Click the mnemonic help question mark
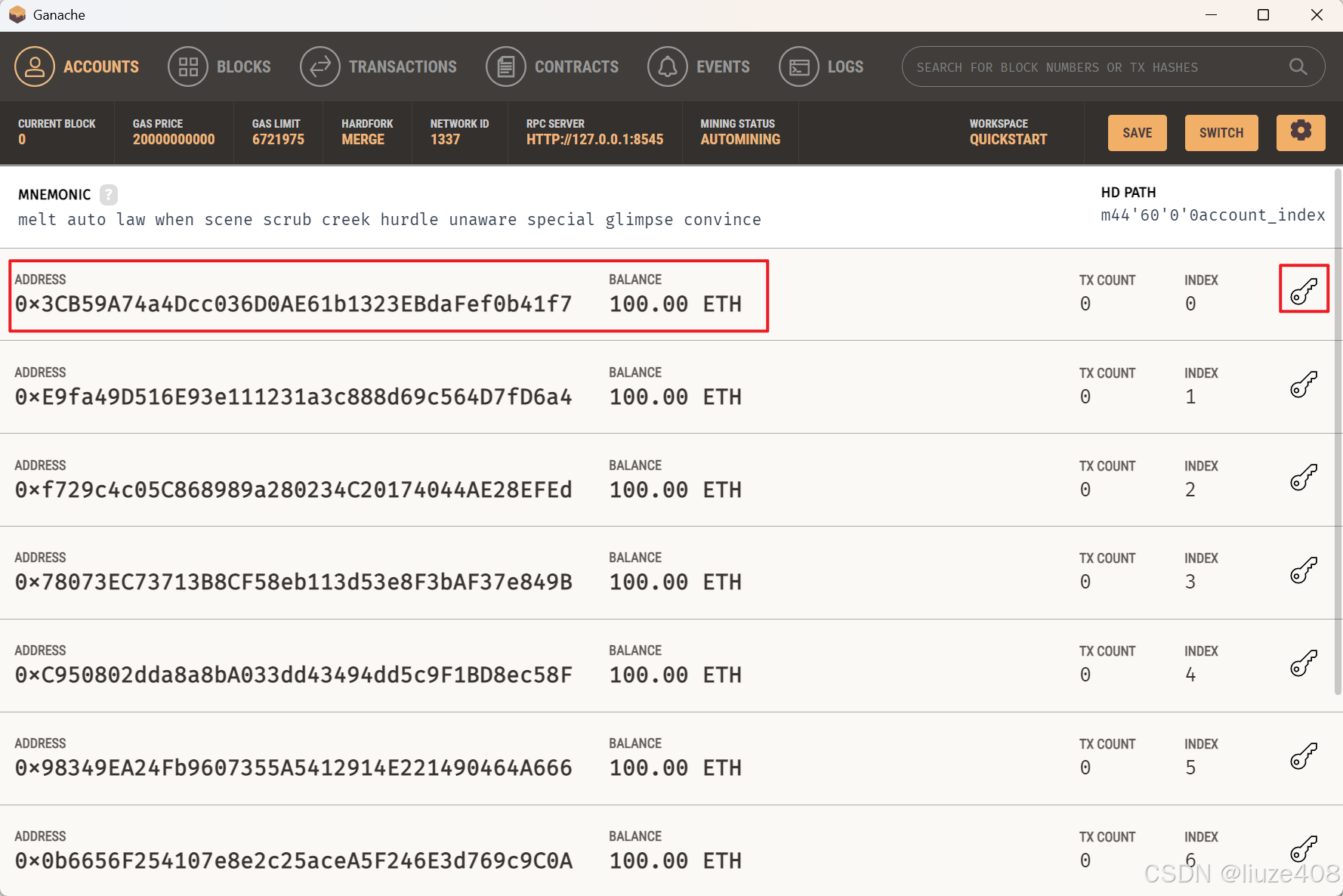Image resolution: width=1343 pixels, height=896 pixels. point(109,195)
